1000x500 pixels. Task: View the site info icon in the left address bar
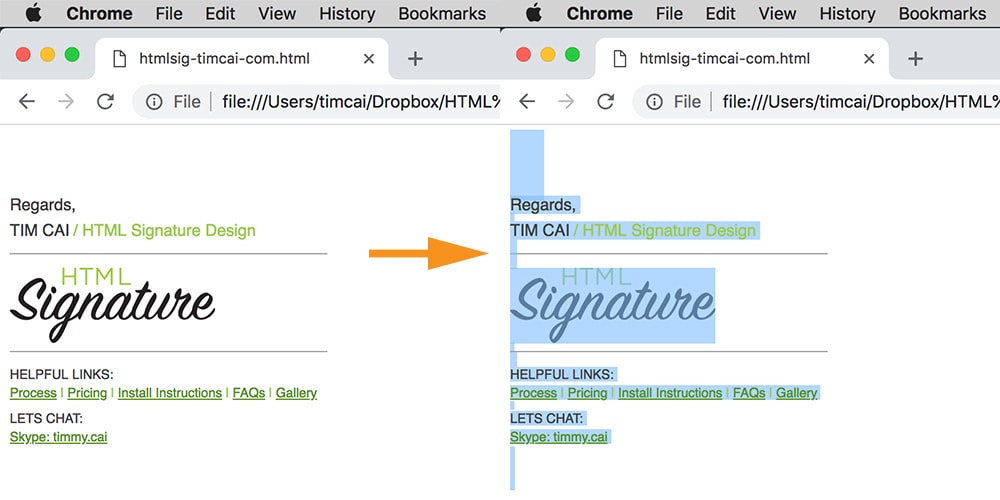155,101
